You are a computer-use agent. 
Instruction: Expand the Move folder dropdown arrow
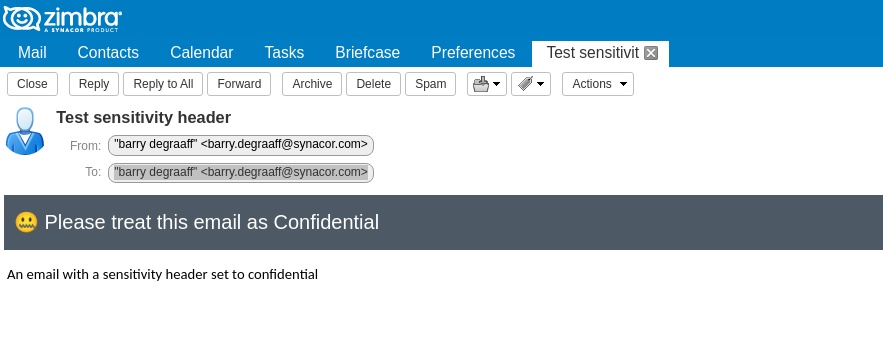497,84
